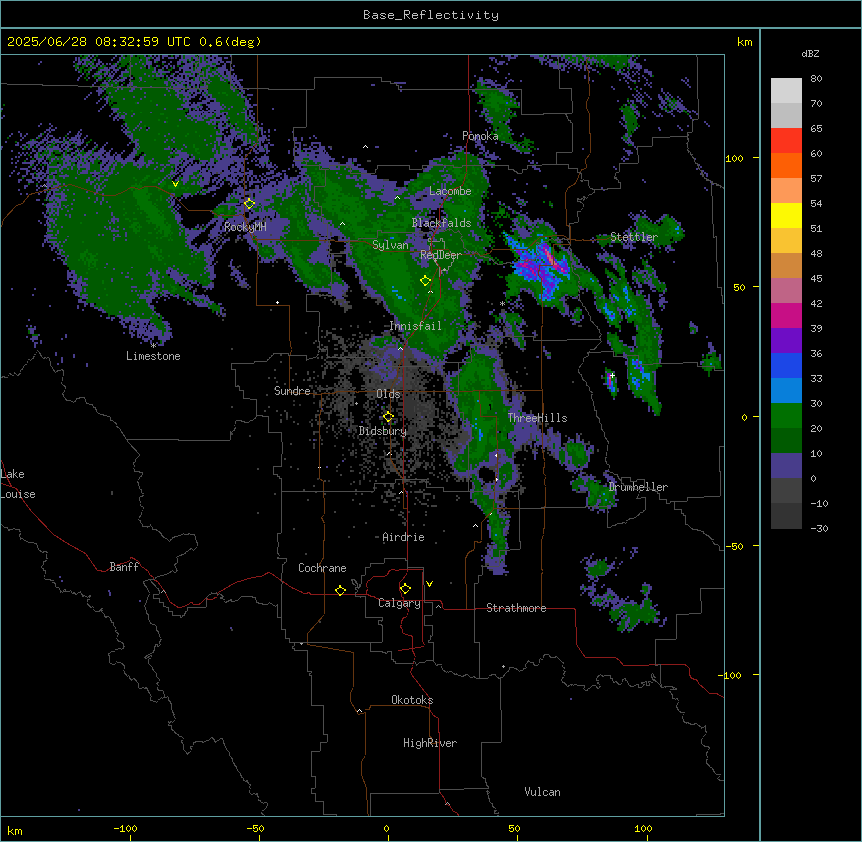This screenshot has width=862, height=842.
Task: Select the Olds label
Action: click(x=388, y=394)
